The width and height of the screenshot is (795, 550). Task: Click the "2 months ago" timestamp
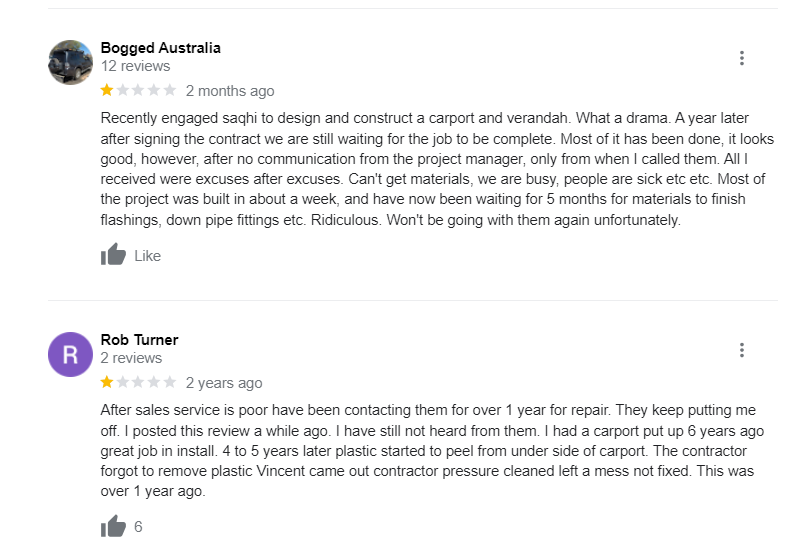tap(229, 91)
